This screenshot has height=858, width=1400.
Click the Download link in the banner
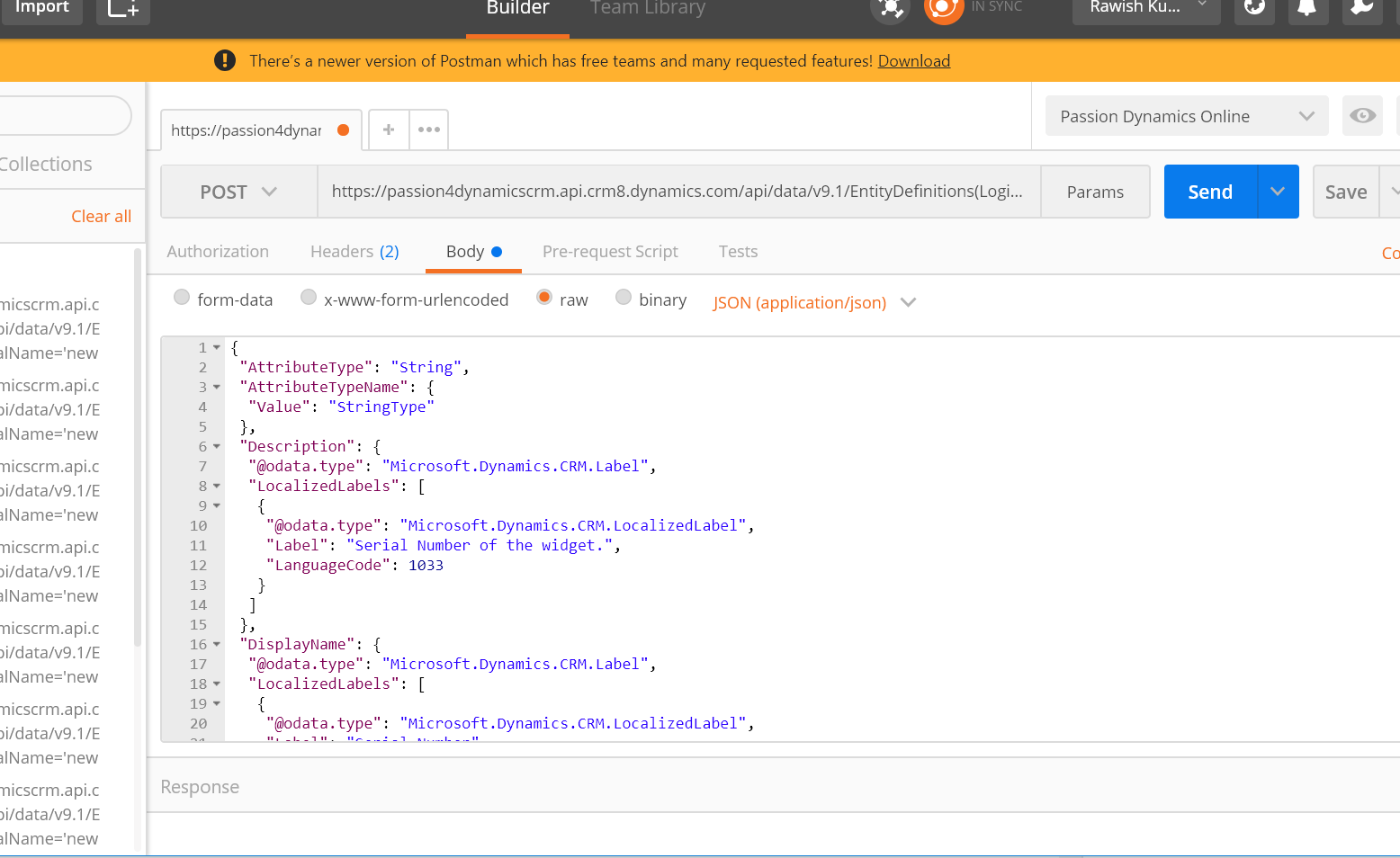pyautogui.click(x=913, y=61)
